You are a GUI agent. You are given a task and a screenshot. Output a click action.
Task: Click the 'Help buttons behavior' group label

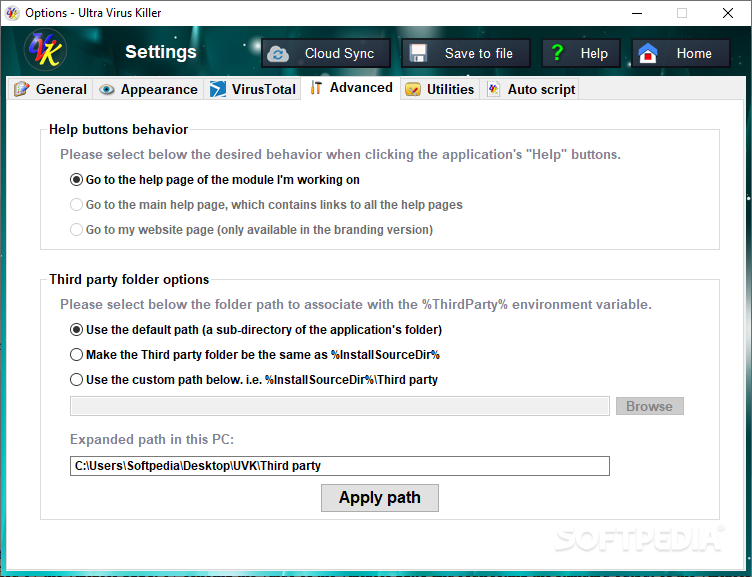tap(118, 130)
